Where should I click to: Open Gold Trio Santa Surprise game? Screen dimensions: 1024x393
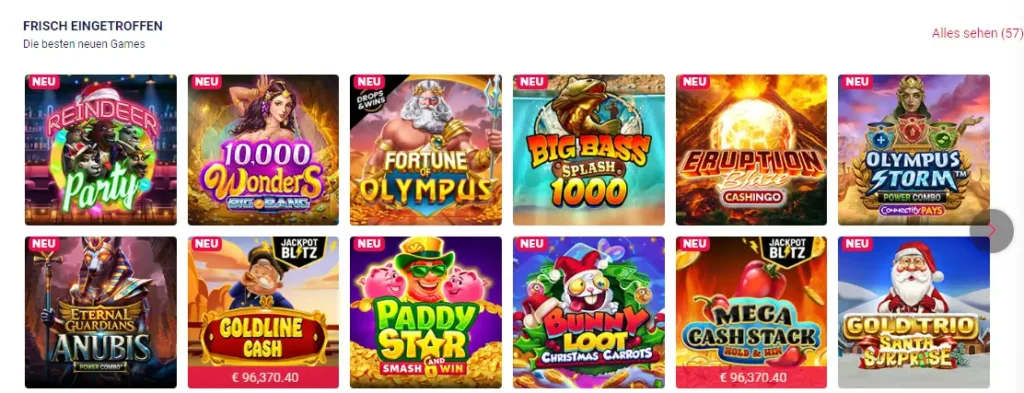click(914, 312)
